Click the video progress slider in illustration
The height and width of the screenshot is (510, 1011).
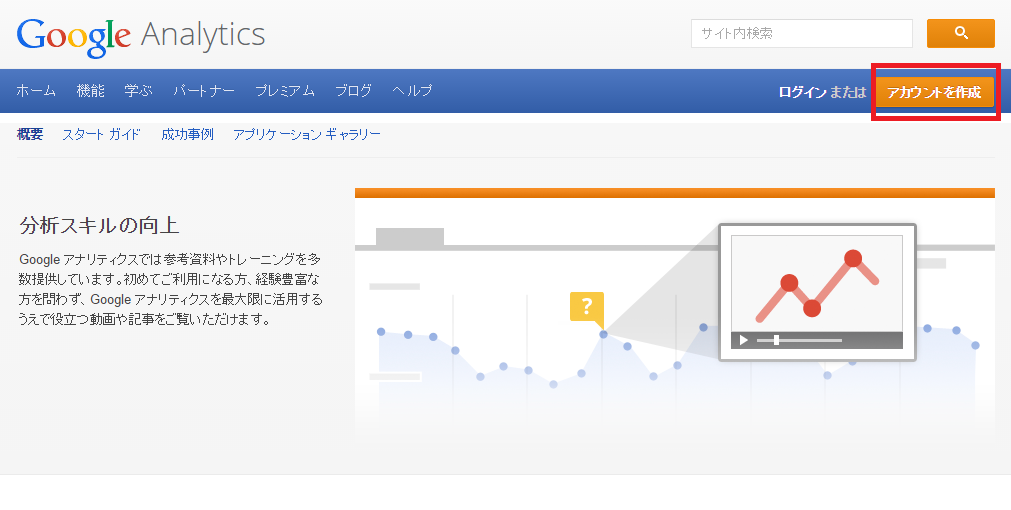click(800, 340)
